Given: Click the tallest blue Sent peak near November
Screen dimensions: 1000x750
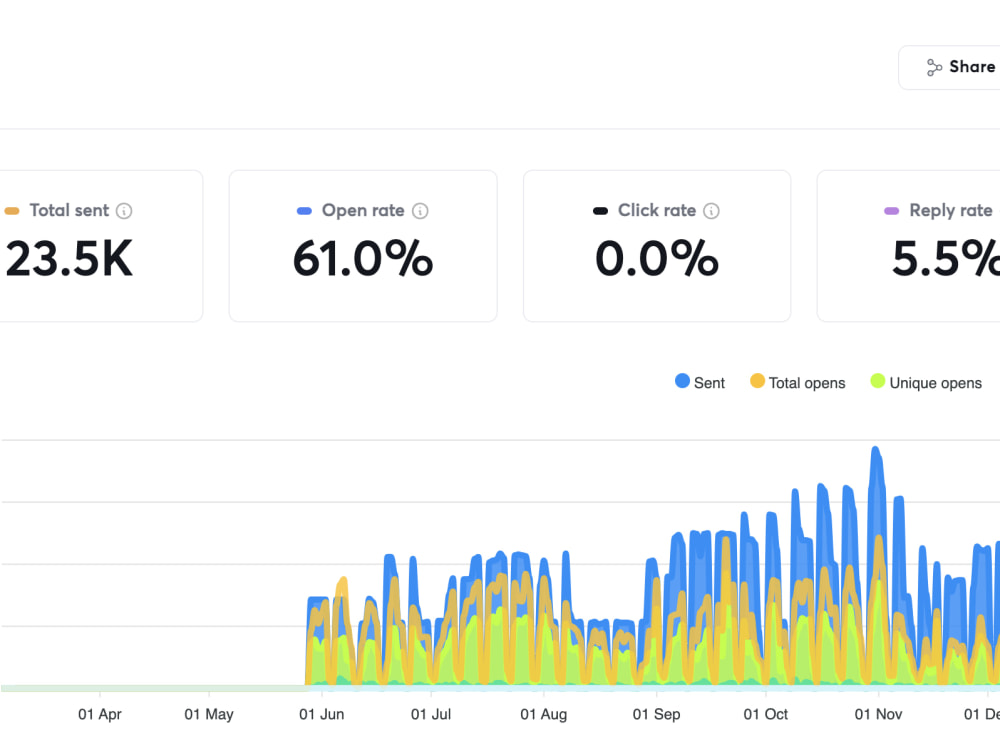Looking at the screenshot, I should click(876, 450).
